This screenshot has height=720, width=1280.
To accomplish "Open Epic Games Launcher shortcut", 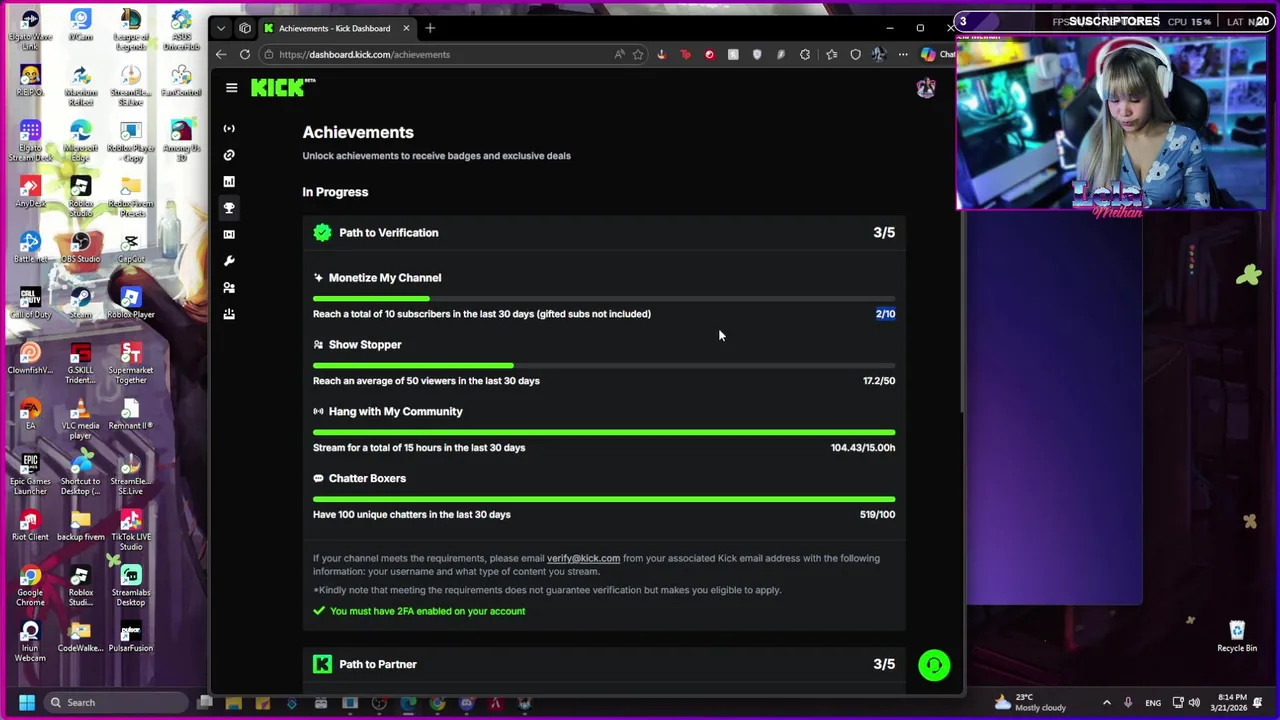I will tap(30, 475).
